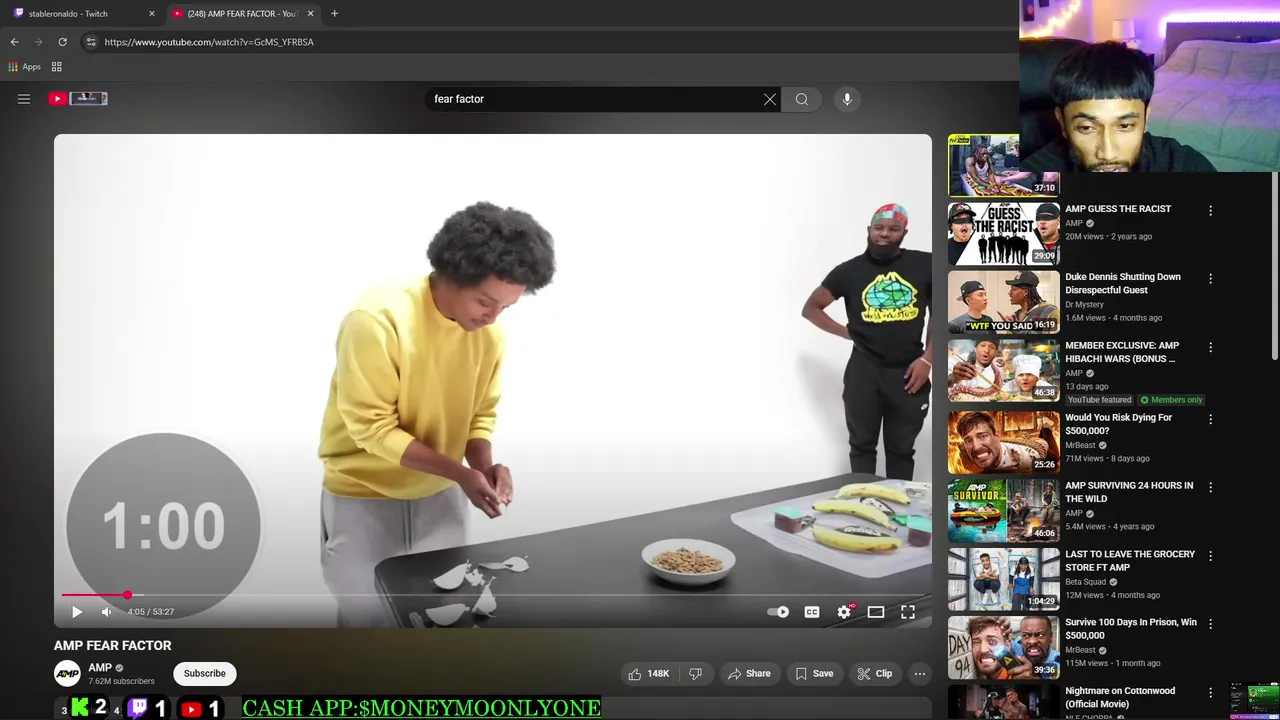The width and height of the screenshot is (1280, 720).
Task: Open a new browser tab
Action: point(334,13)
